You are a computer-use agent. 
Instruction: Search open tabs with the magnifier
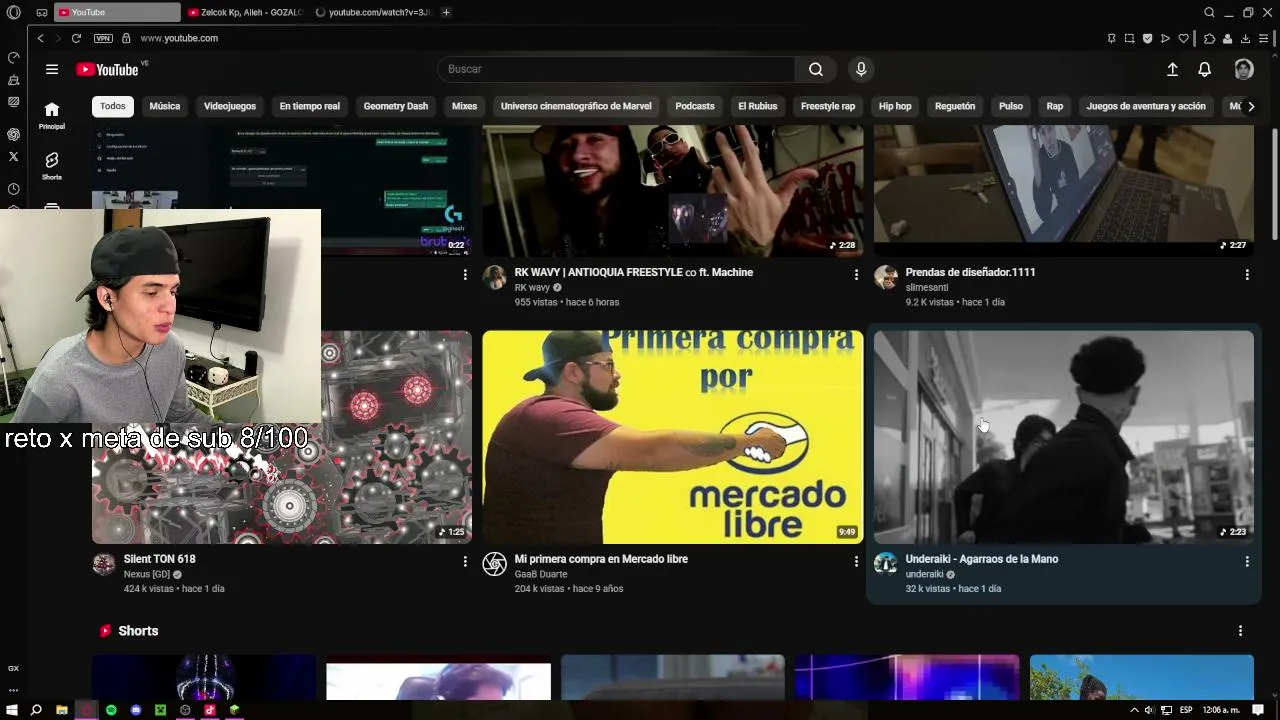[1209, 12]
